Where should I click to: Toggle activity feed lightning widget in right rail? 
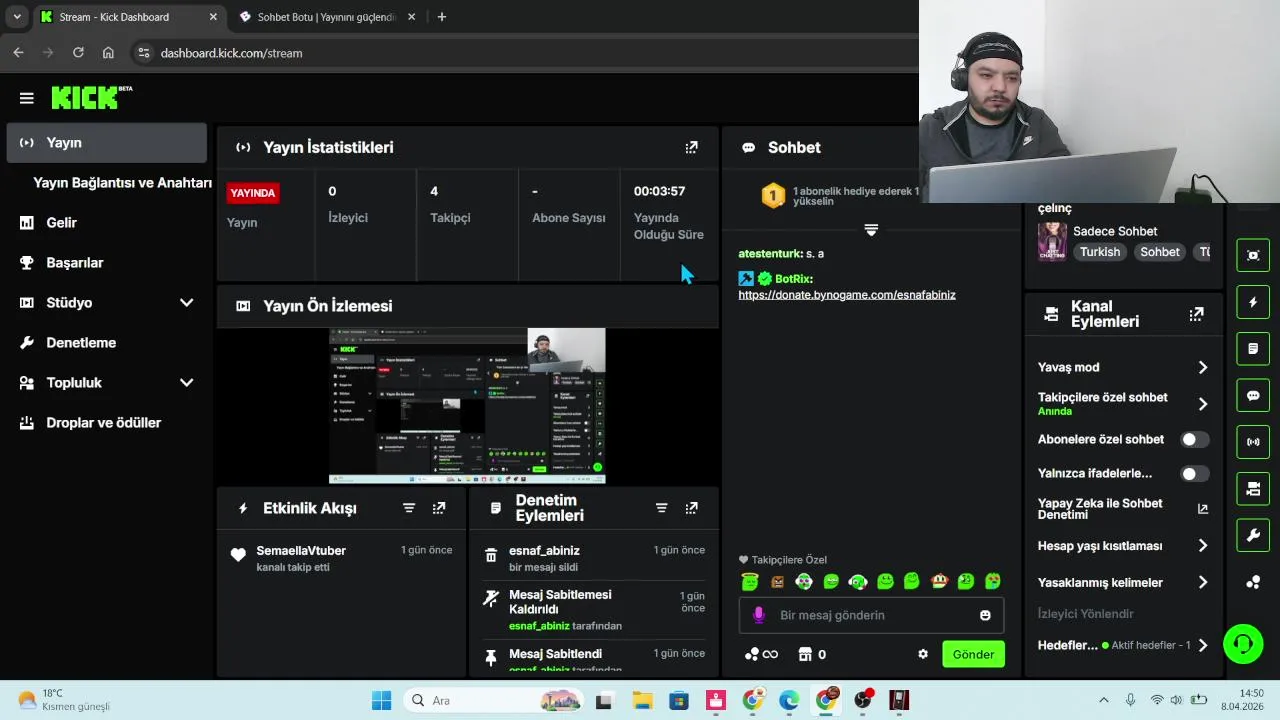[1253, 302]
